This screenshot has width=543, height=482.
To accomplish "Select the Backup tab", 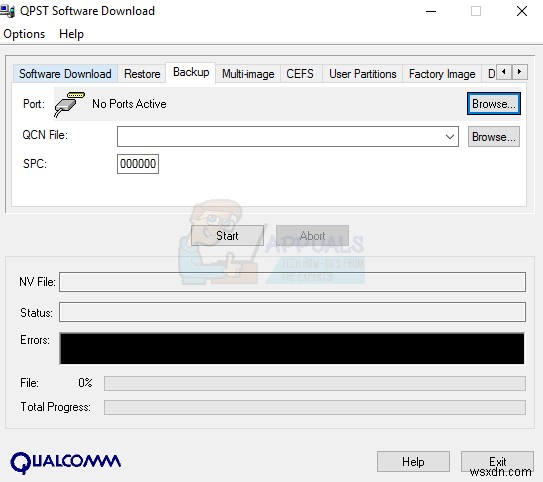I will point(191,72).
